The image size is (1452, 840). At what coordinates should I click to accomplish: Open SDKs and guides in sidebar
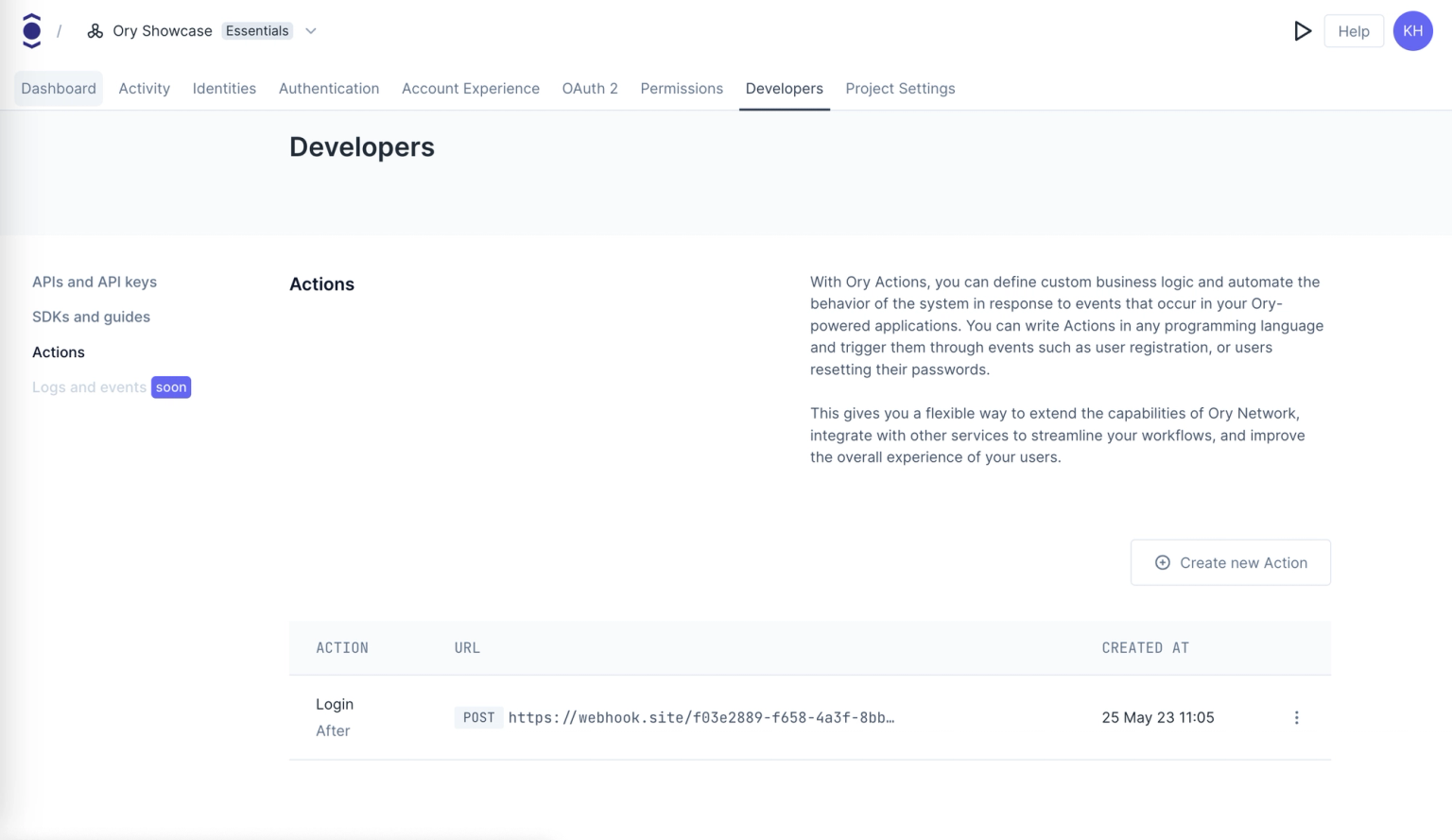[x=91, y=317]
